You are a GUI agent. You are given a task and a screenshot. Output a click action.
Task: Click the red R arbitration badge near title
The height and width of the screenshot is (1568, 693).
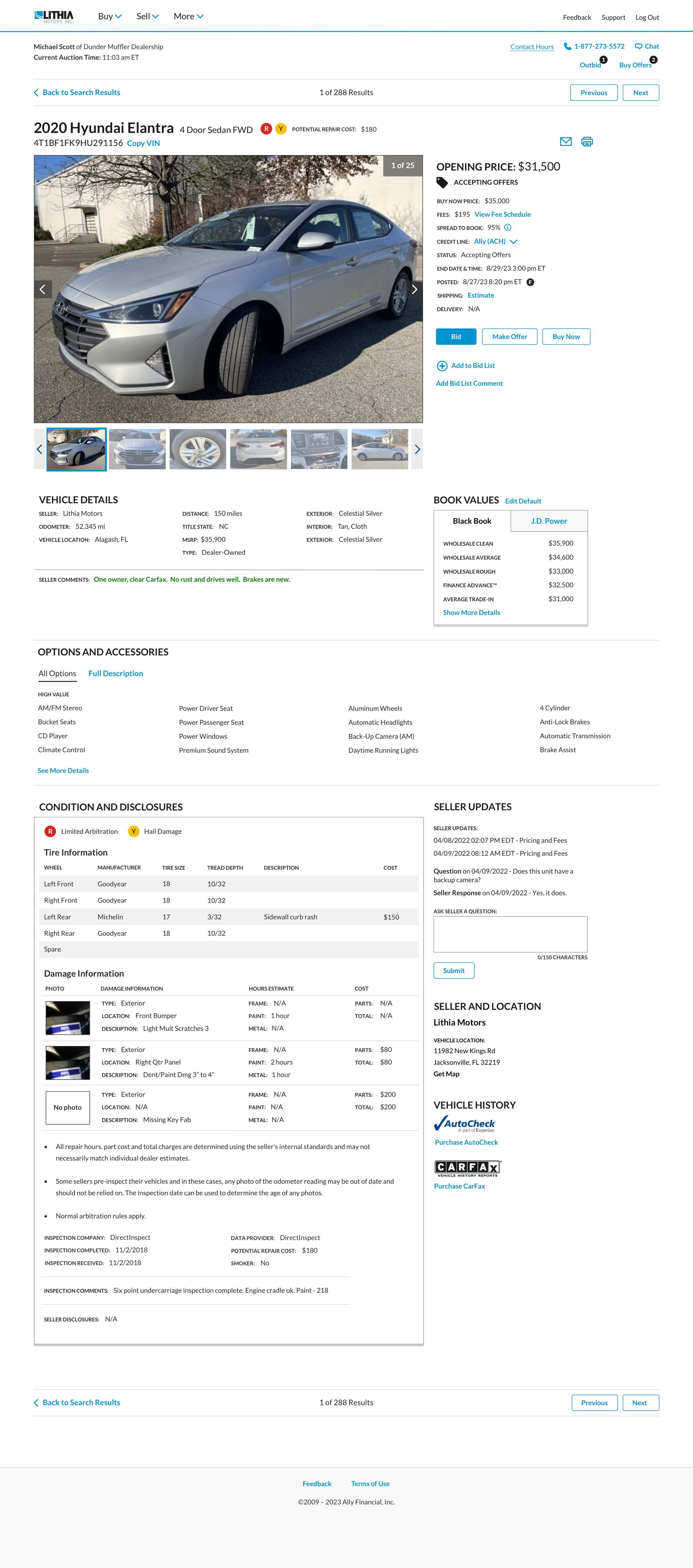[266, 129]
